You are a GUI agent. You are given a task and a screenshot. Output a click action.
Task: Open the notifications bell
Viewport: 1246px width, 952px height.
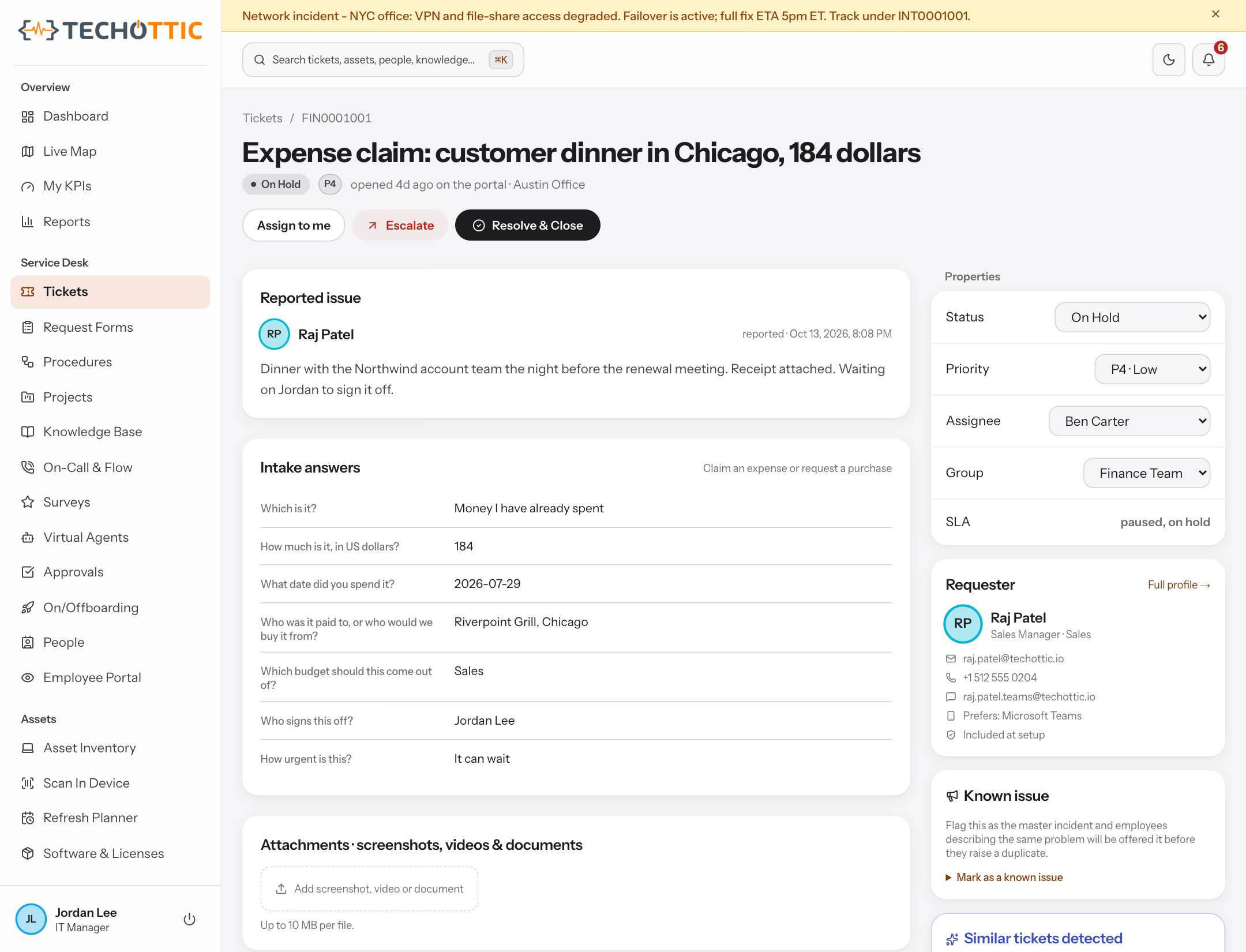[1209, 59]
